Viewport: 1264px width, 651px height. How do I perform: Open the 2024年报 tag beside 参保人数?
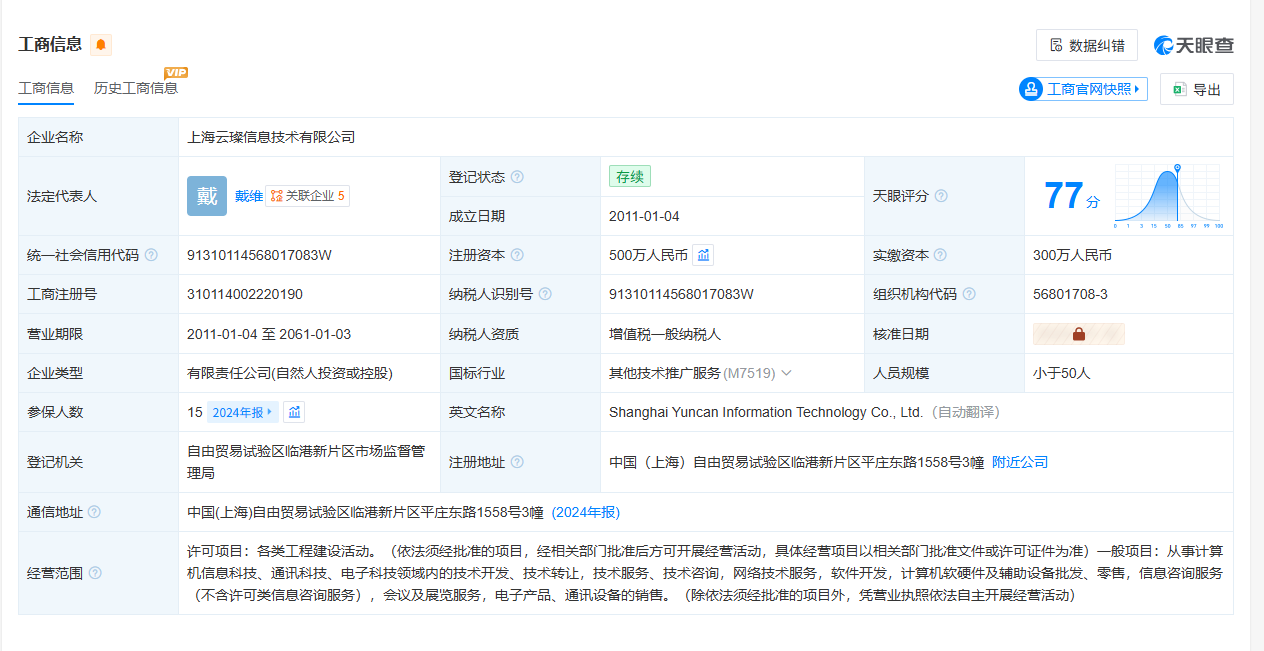pyautogui.click(x=242, y=412)
